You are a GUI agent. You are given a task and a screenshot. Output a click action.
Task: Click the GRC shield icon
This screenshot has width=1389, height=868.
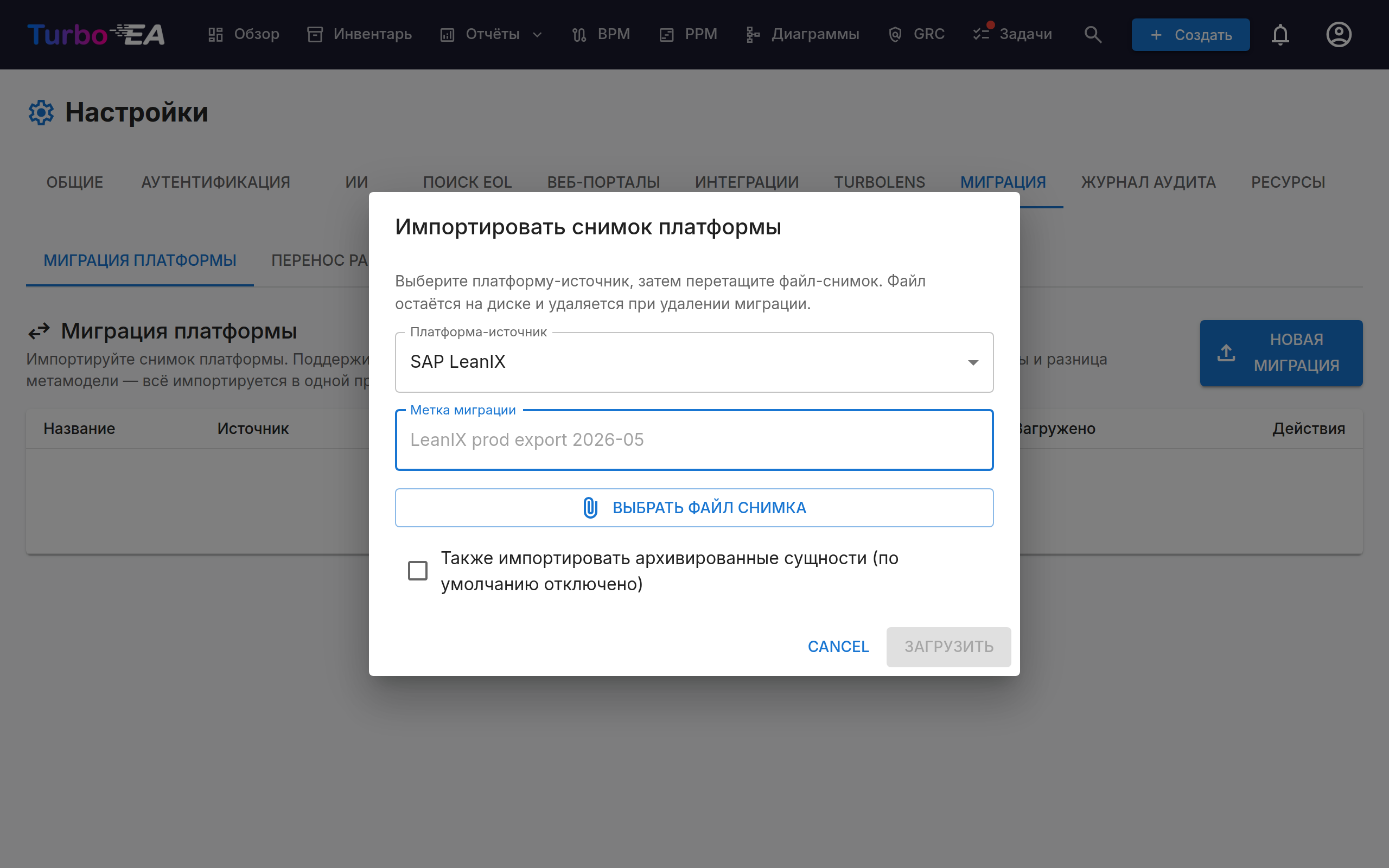(x=895, y=34)
